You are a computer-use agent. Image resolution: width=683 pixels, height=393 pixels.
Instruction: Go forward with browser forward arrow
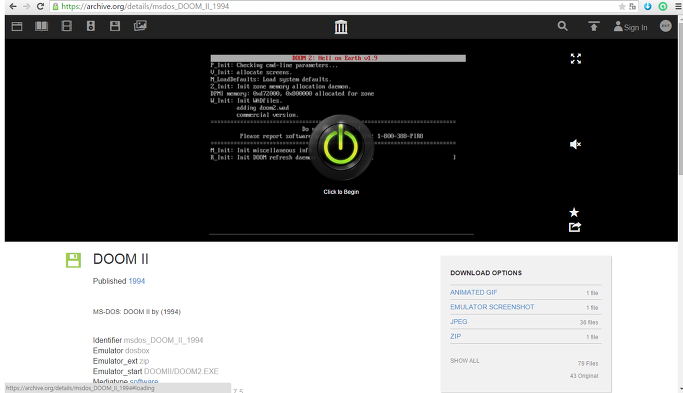coord(27,6)
